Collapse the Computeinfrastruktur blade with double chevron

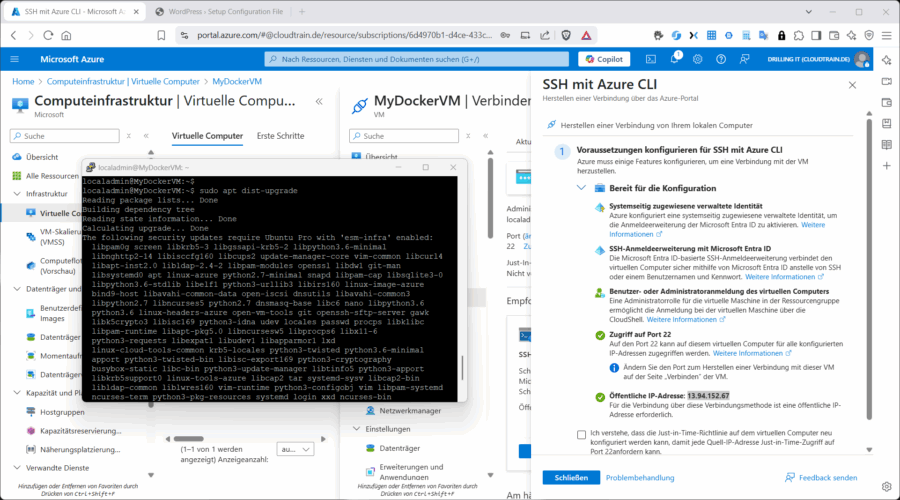pos(319,102)
